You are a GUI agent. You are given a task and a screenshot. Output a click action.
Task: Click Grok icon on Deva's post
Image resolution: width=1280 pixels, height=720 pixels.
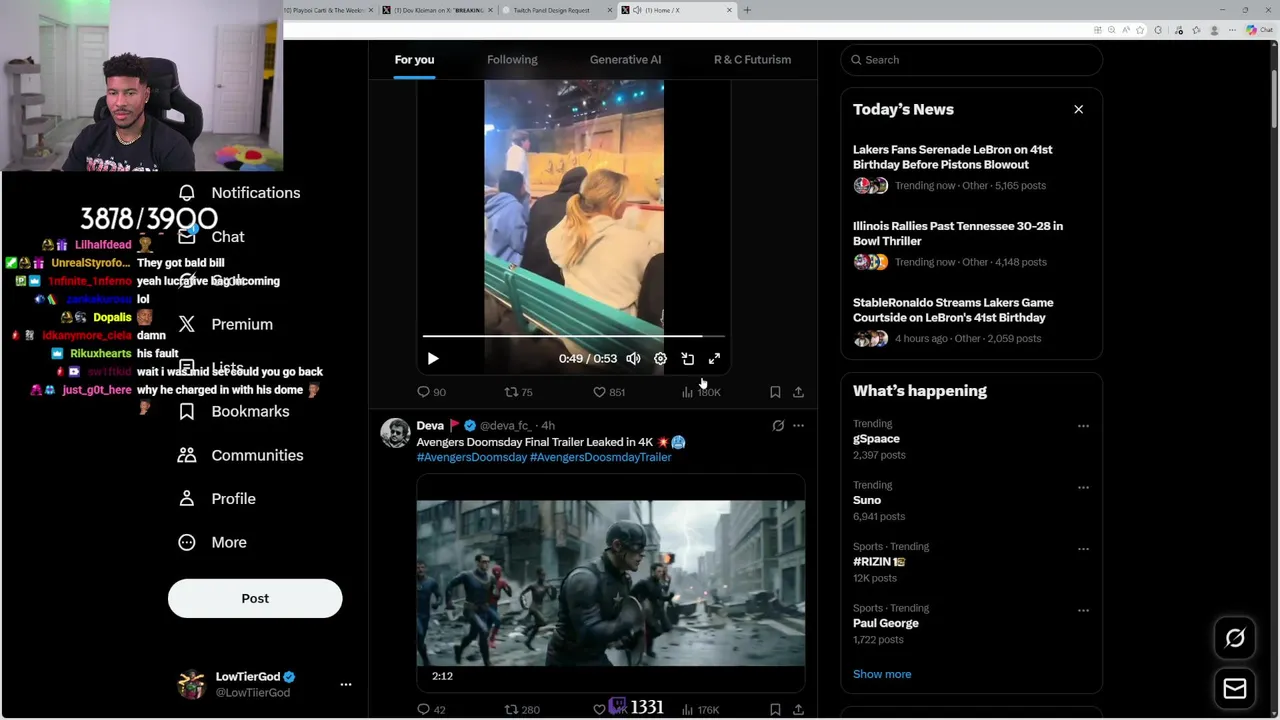pos(778,425)
